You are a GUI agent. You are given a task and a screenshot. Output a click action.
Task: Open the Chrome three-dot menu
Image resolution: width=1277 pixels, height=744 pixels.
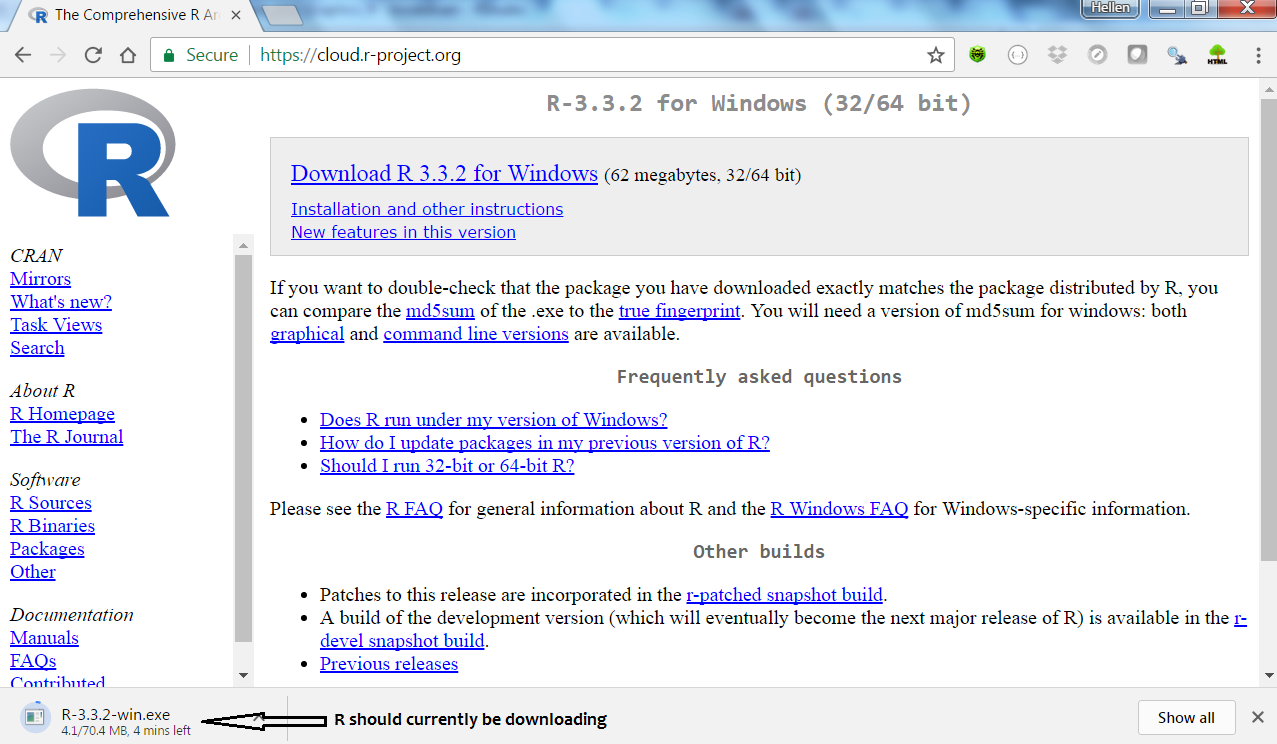coord(1258,56)
